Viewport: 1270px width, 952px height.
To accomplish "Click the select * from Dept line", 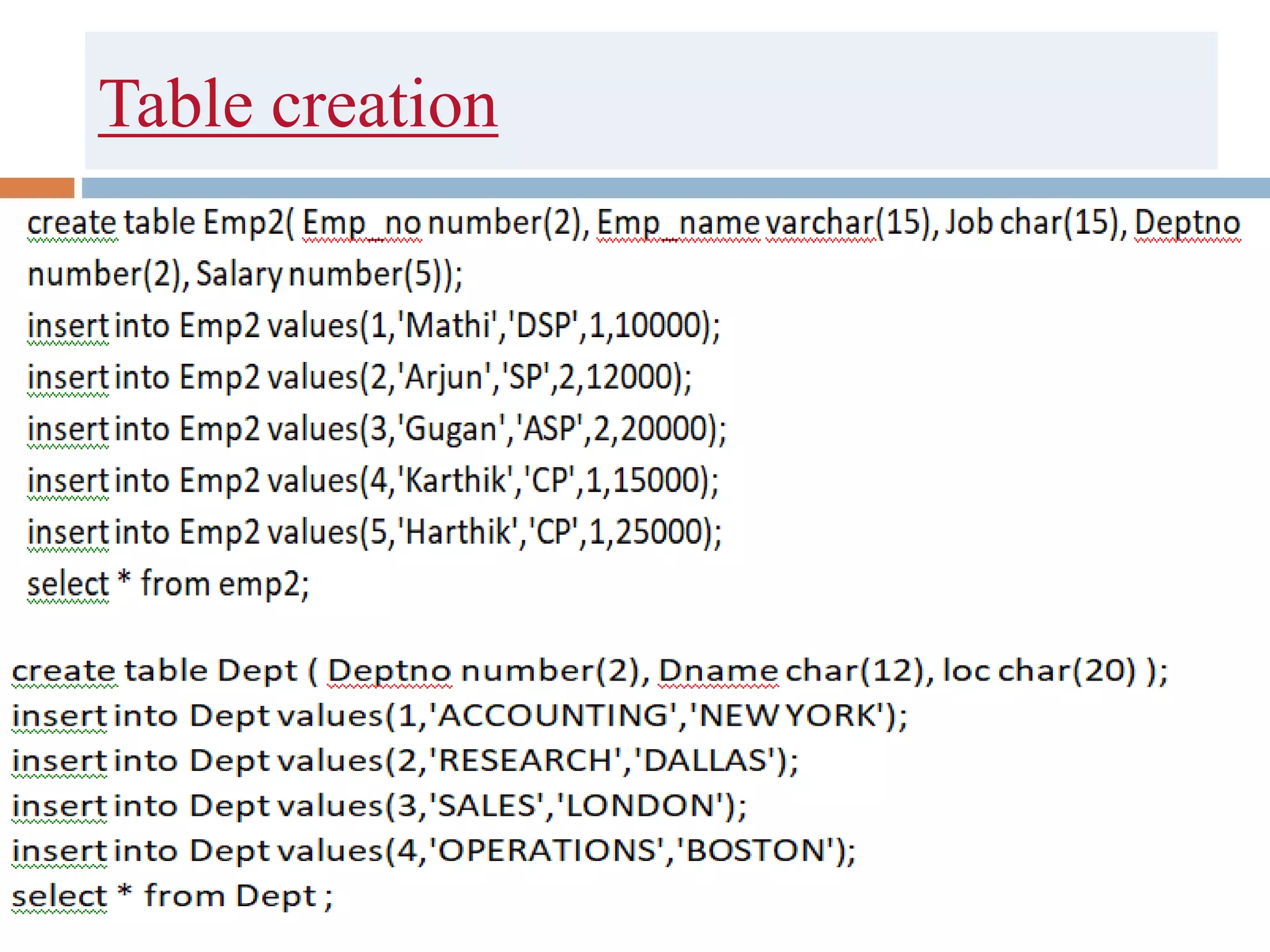I will coord(172,896).
